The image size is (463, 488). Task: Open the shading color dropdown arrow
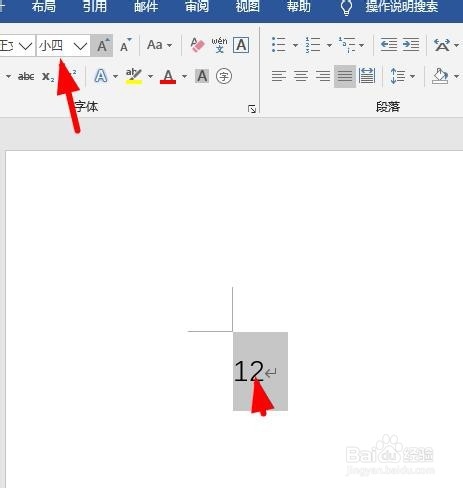tap(457, 77)
